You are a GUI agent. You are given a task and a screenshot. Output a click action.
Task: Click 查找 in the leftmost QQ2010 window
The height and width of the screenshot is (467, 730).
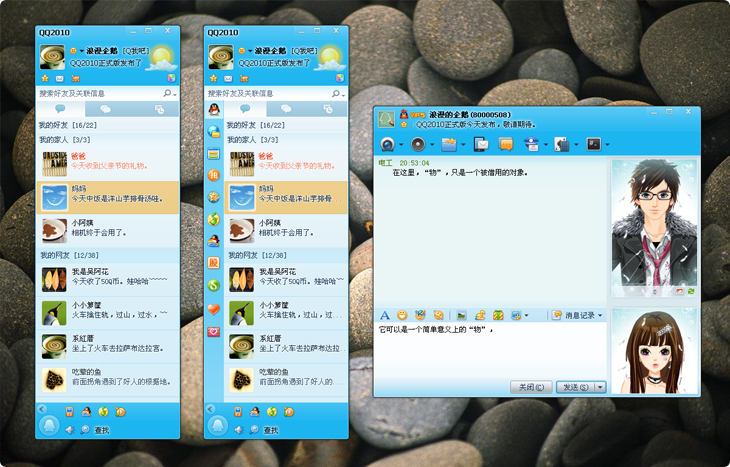(101, 430)
